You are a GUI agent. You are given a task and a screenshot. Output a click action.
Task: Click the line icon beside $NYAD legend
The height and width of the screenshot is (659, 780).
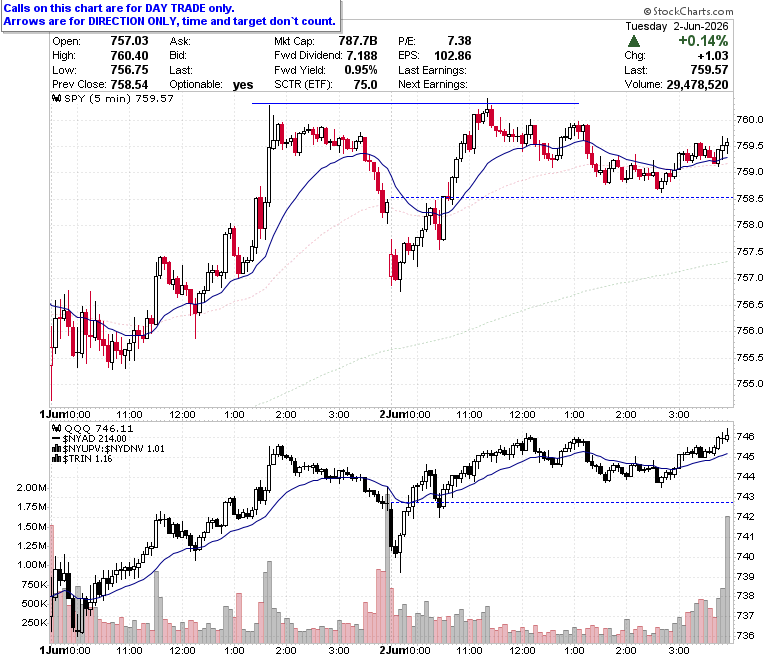tap(56, 439)
